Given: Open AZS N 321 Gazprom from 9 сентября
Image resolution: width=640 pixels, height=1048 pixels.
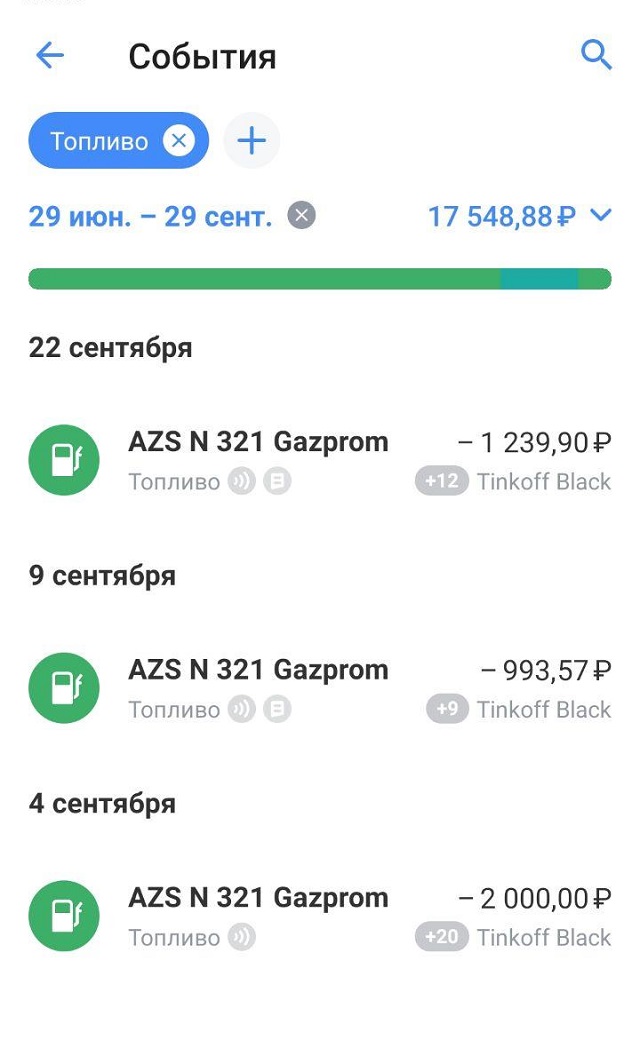Looking at the screenshot, I should (x=320, y=688).
